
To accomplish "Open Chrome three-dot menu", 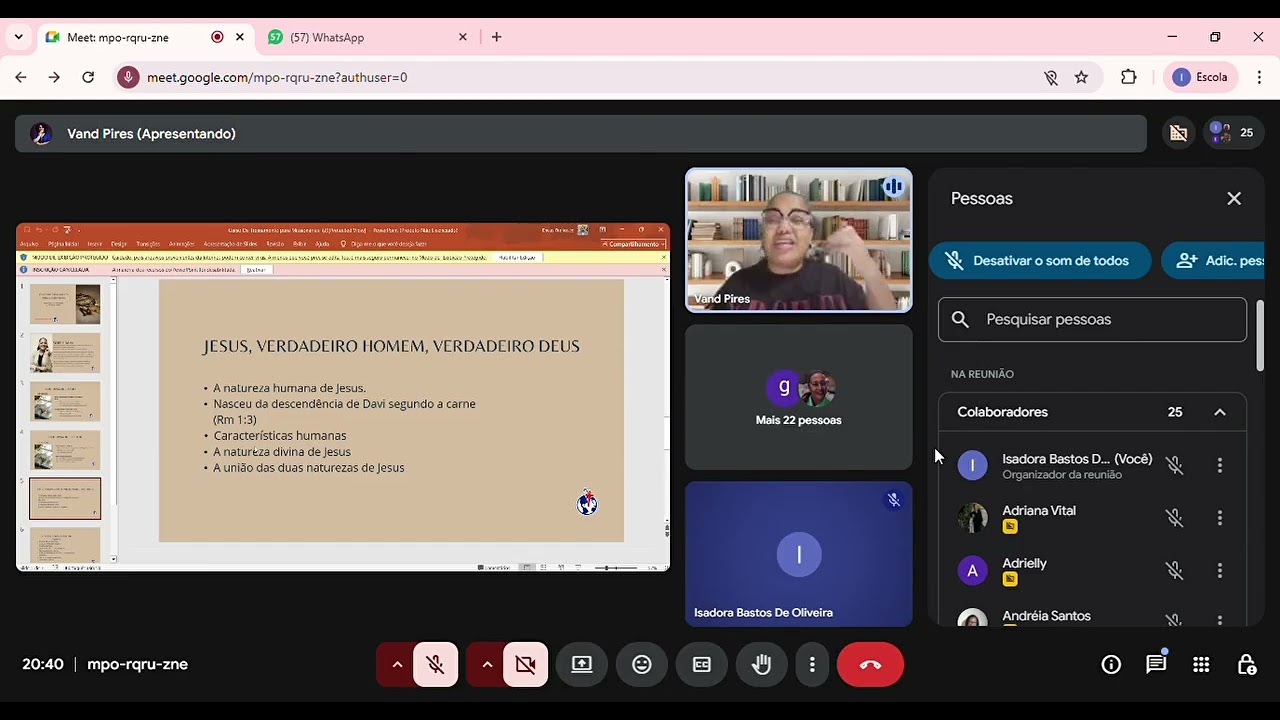I will point(1258,77).
